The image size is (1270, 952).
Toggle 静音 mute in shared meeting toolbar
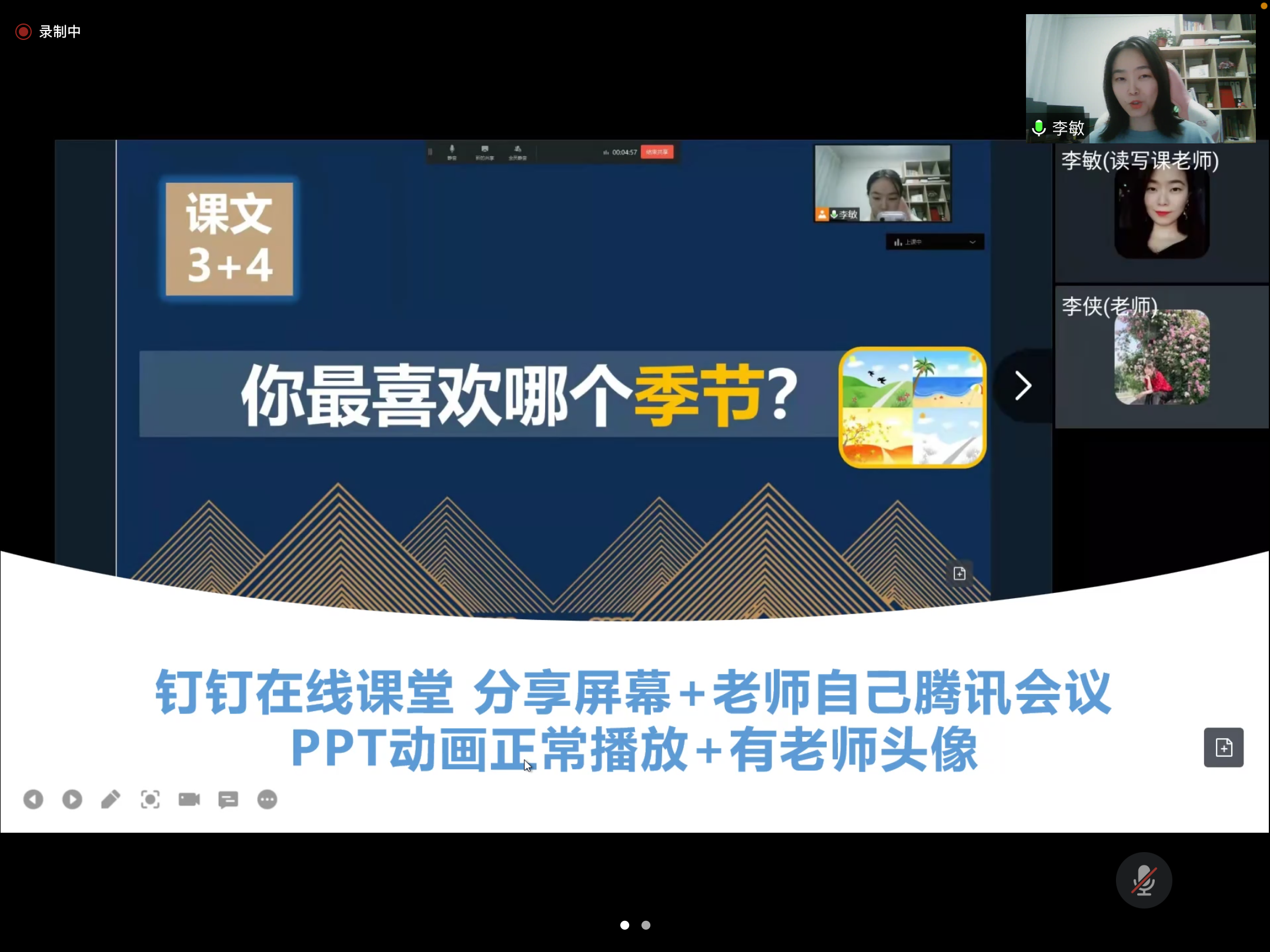[x=452, y=152]
